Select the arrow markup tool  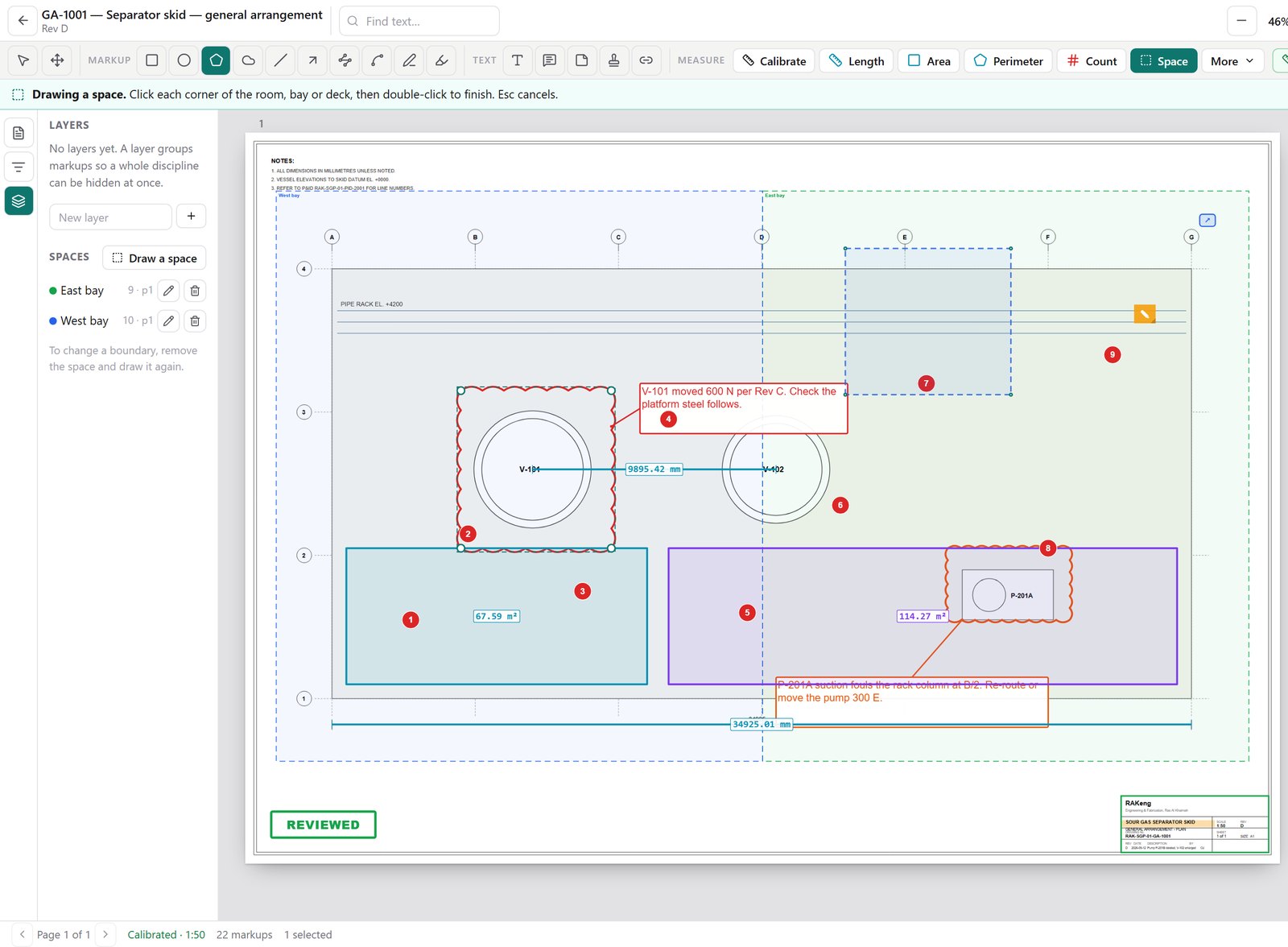click(x=312, y=60)
